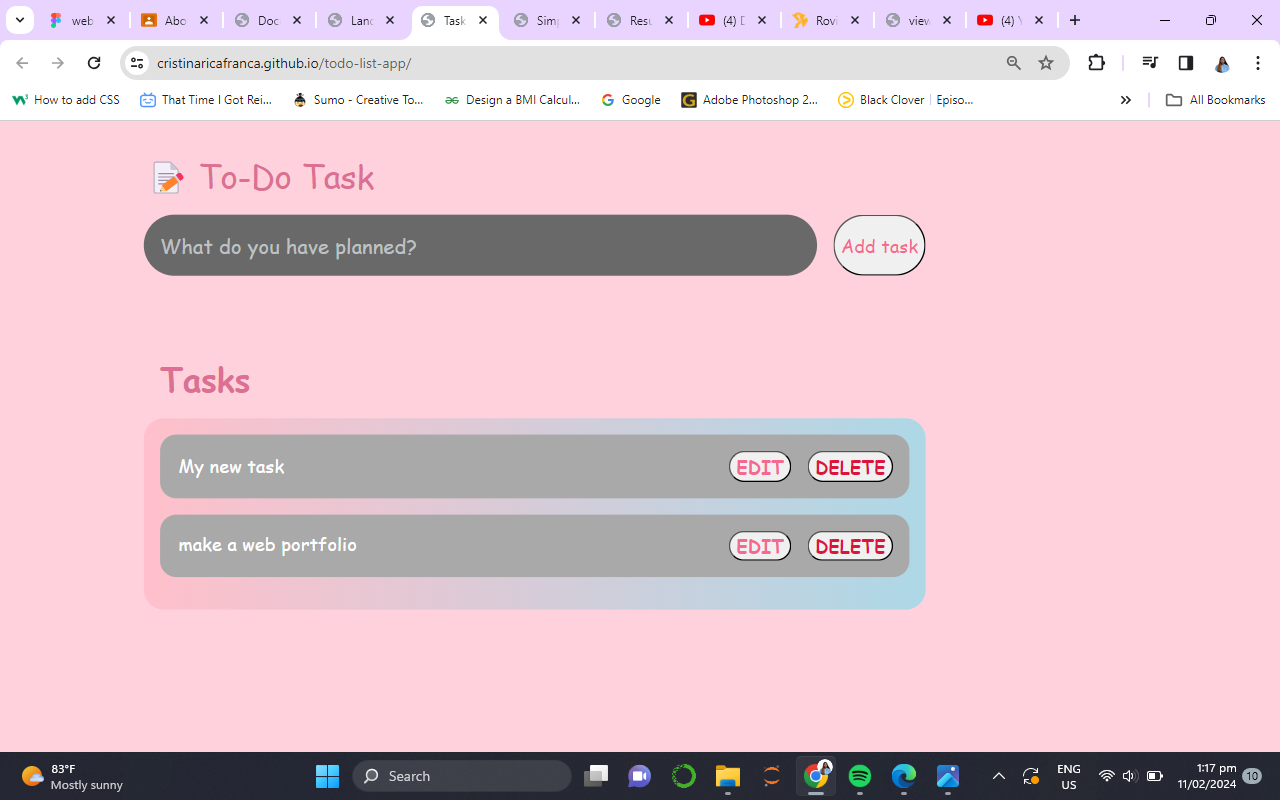
Task: Open File Explorer from the taskbar
Action: (x=727, y=776)
